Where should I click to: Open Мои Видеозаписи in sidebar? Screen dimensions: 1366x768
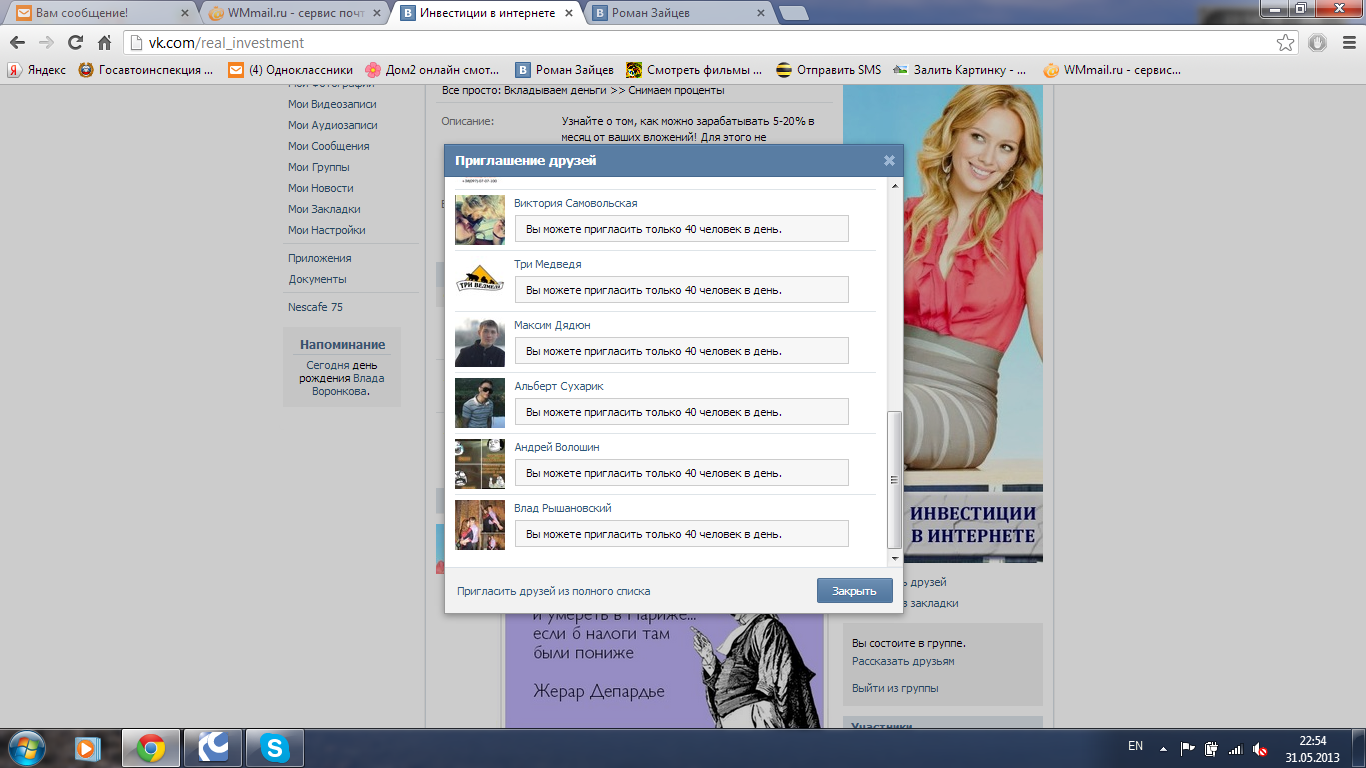[332, 104]
